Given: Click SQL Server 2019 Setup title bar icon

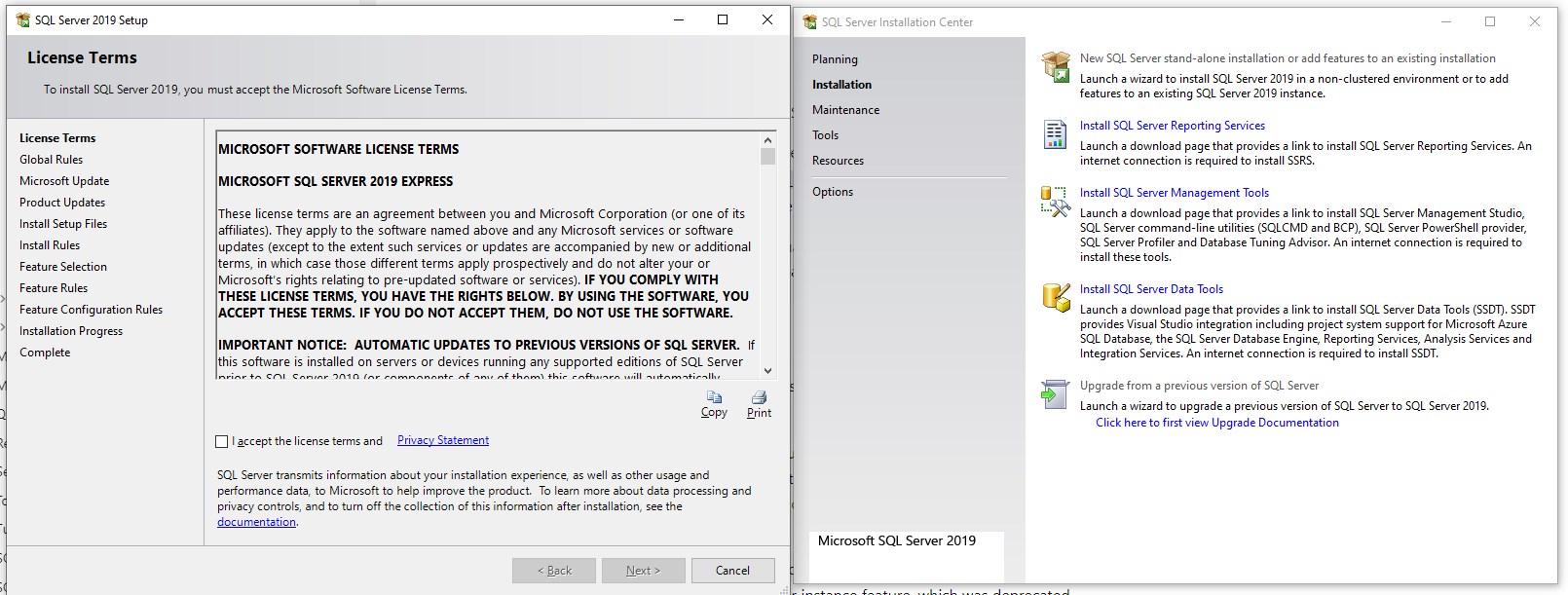Looking at the screenshot, I should click(22, 20).
